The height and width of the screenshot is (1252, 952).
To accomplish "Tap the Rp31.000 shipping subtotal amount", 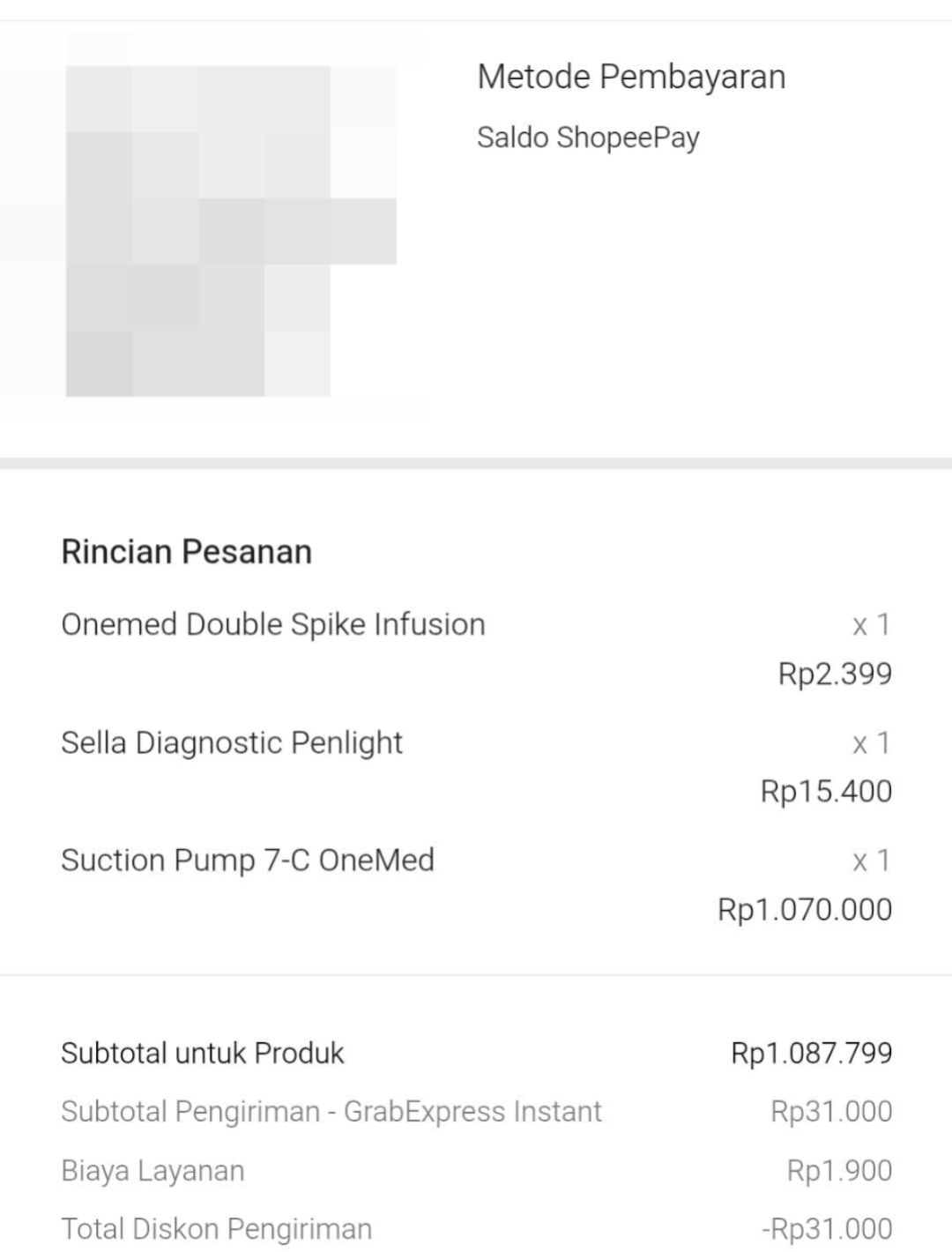I will pos(831,1112).
